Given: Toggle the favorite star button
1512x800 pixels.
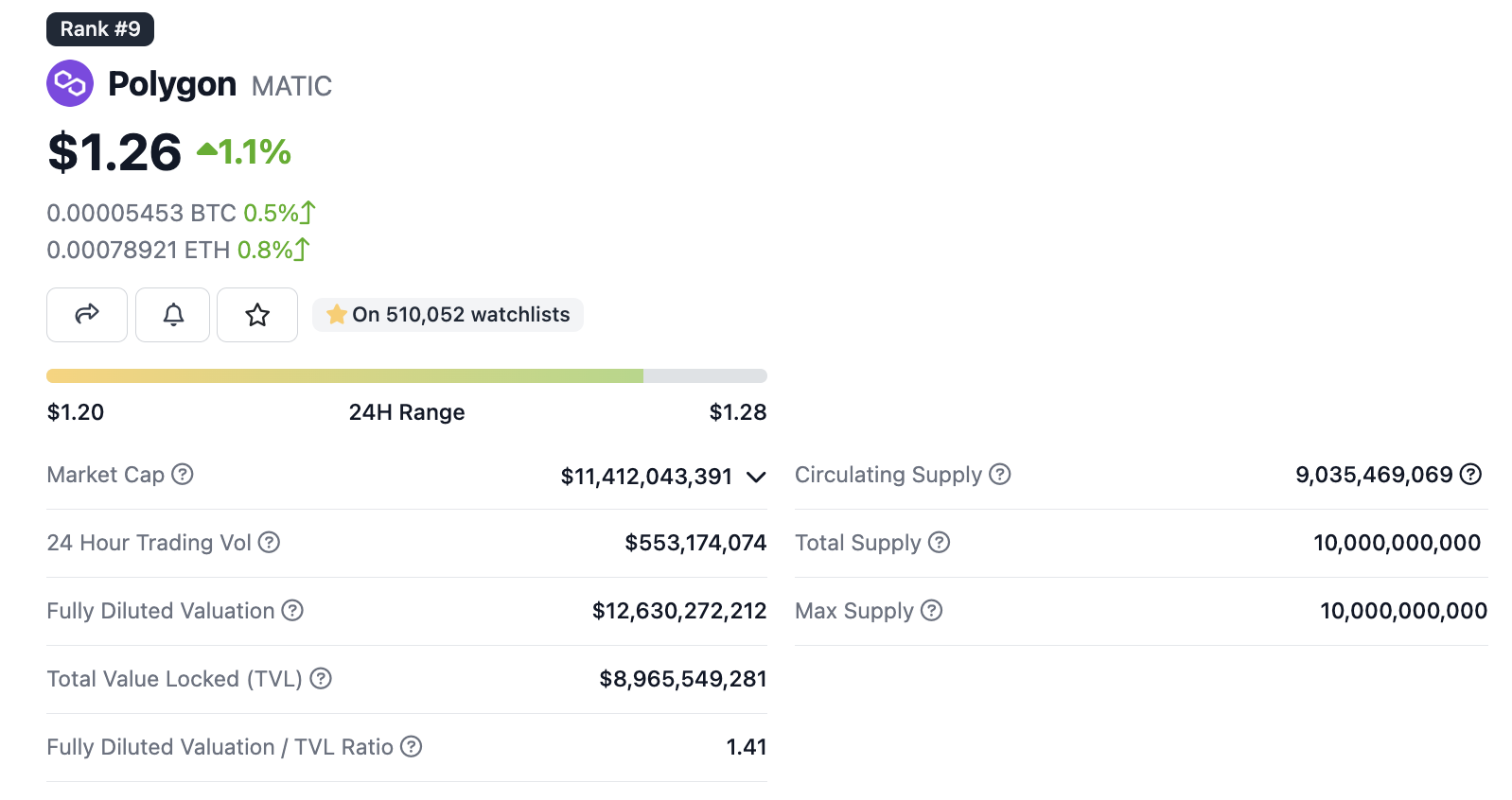Looking at the screenshot, I should pos(257,315).
